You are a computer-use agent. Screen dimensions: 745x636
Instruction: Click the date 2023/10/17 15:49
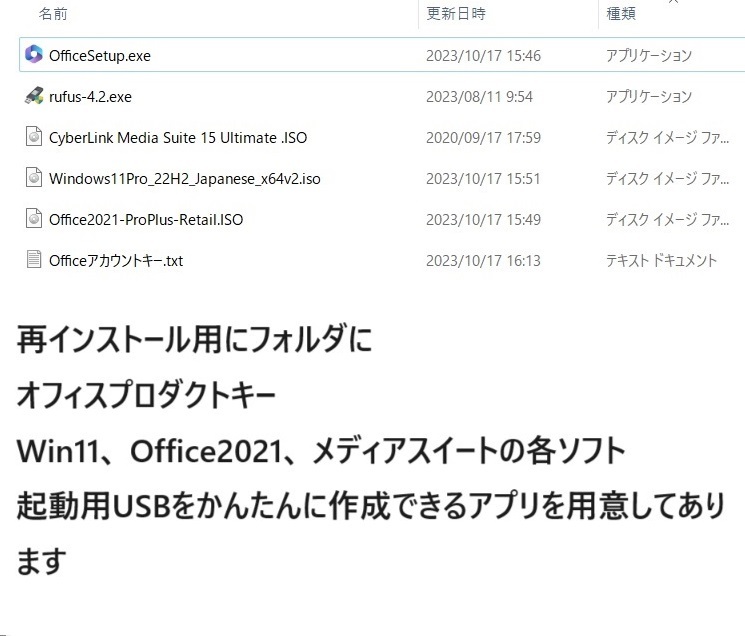pos(483,220)
